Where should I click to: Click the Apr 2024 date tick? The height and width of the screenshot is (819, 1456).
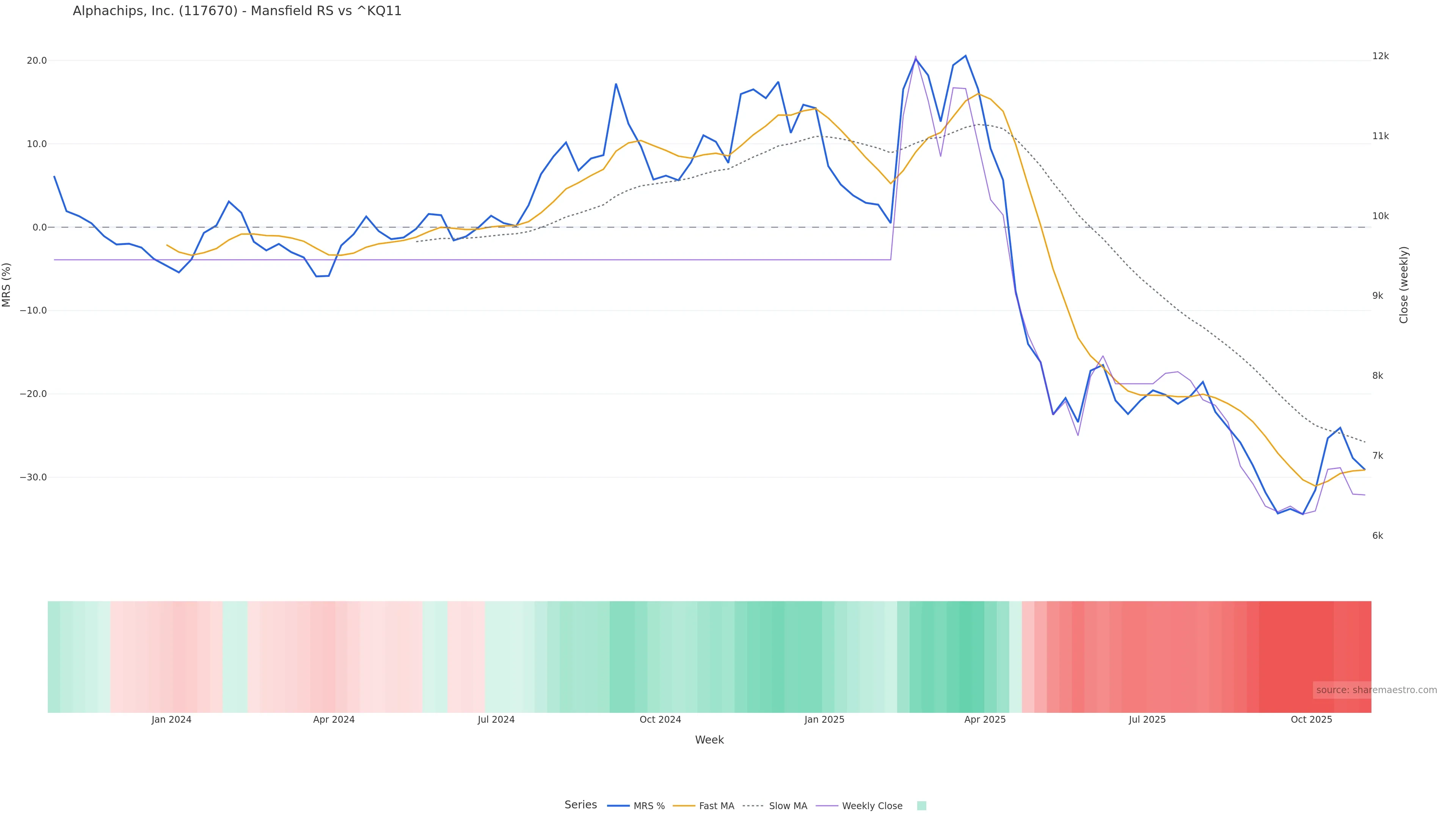(334, 720)
